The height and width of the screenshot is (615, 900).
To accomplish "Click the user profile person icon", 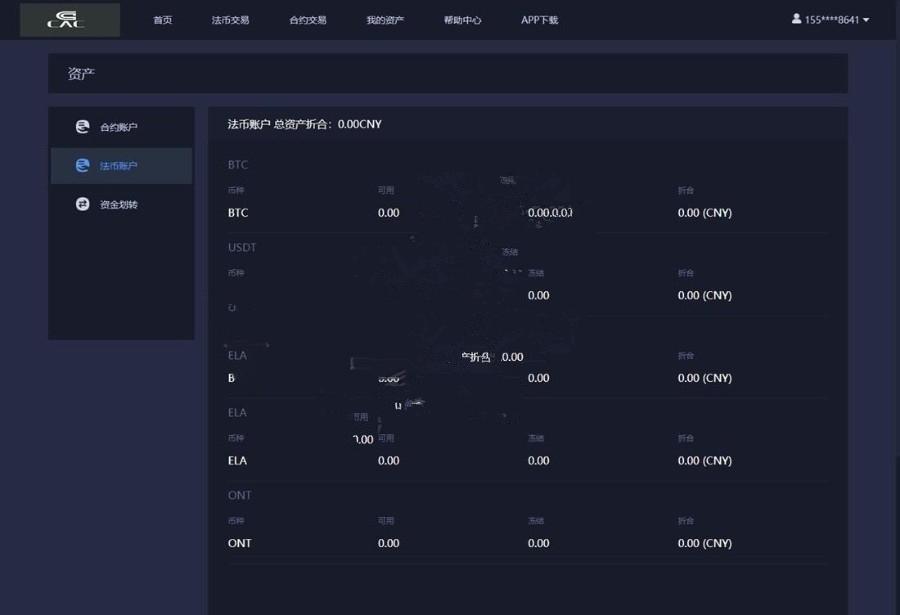I will tap(796, 19).
